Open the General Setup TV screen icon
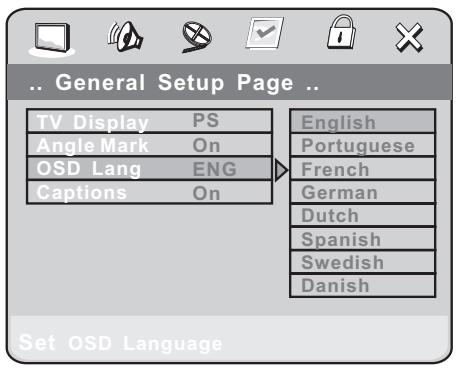Screen dimensions: 459x368 tap(52, 39)
